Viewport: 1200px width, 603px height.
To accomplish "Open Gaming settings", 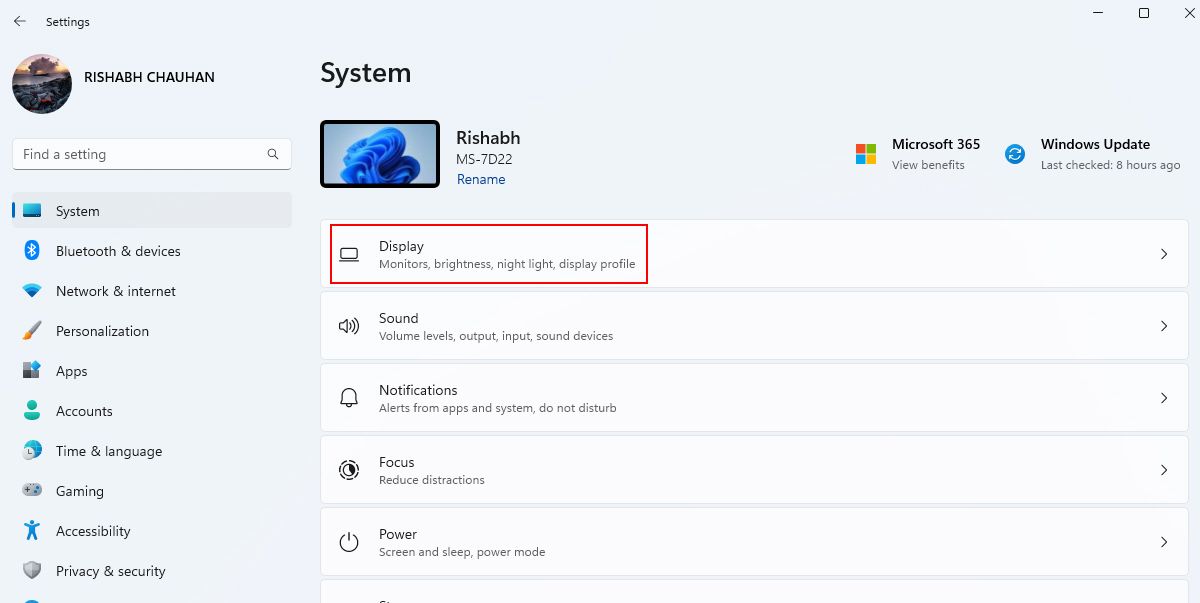I will 80,491.
